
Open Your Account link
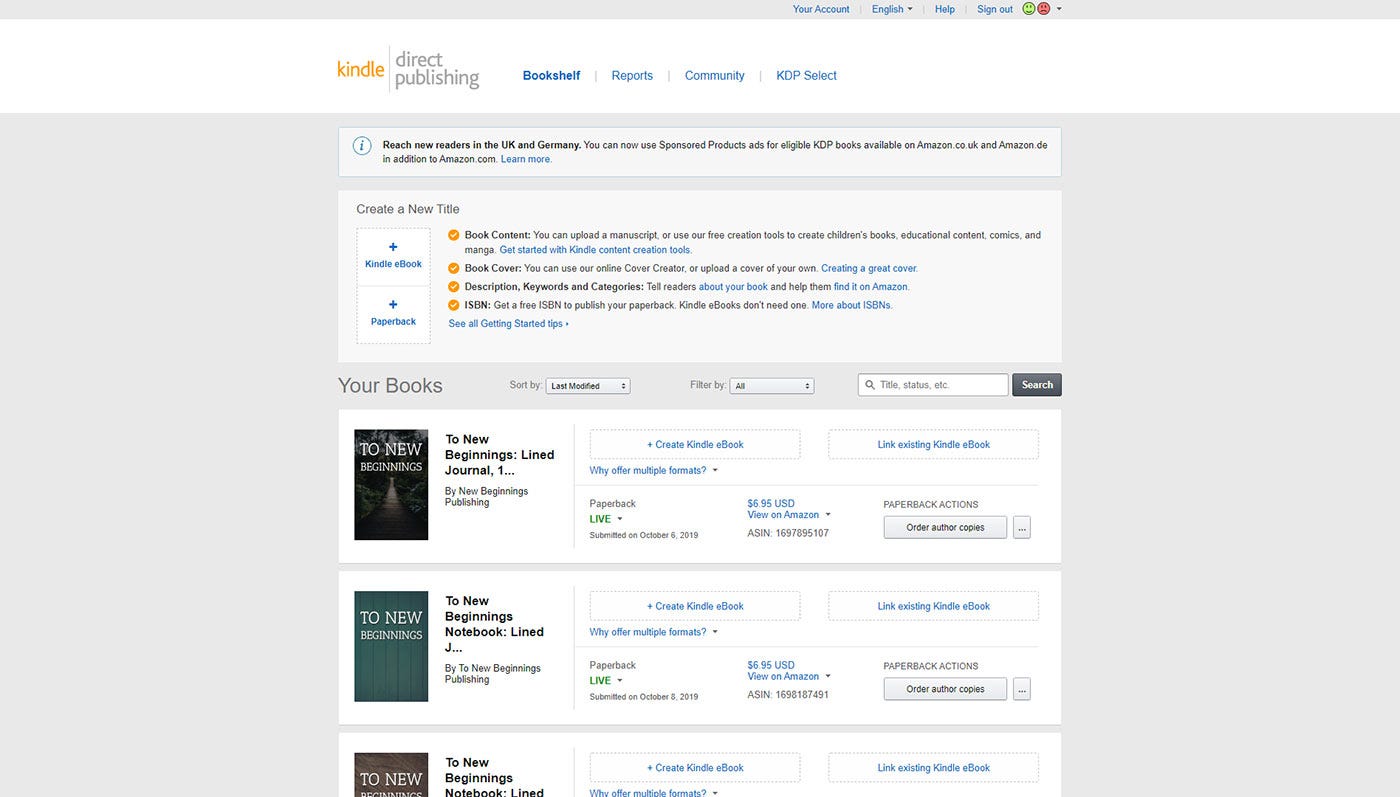pyautogui.click(x=821, y=9)
